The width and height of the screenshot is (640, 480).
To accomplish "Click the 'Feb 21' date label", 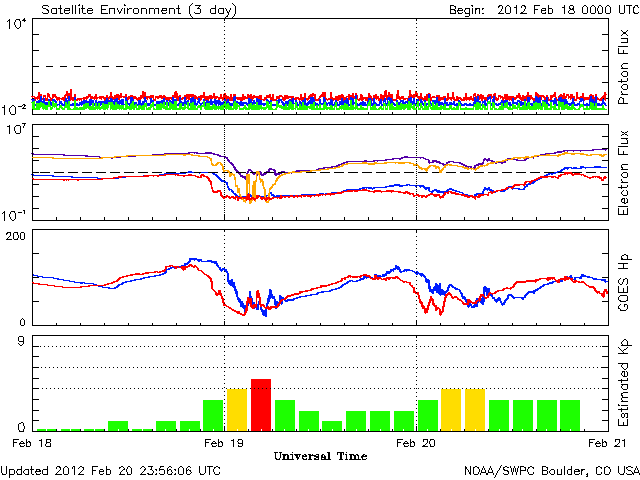I will 607,443.
